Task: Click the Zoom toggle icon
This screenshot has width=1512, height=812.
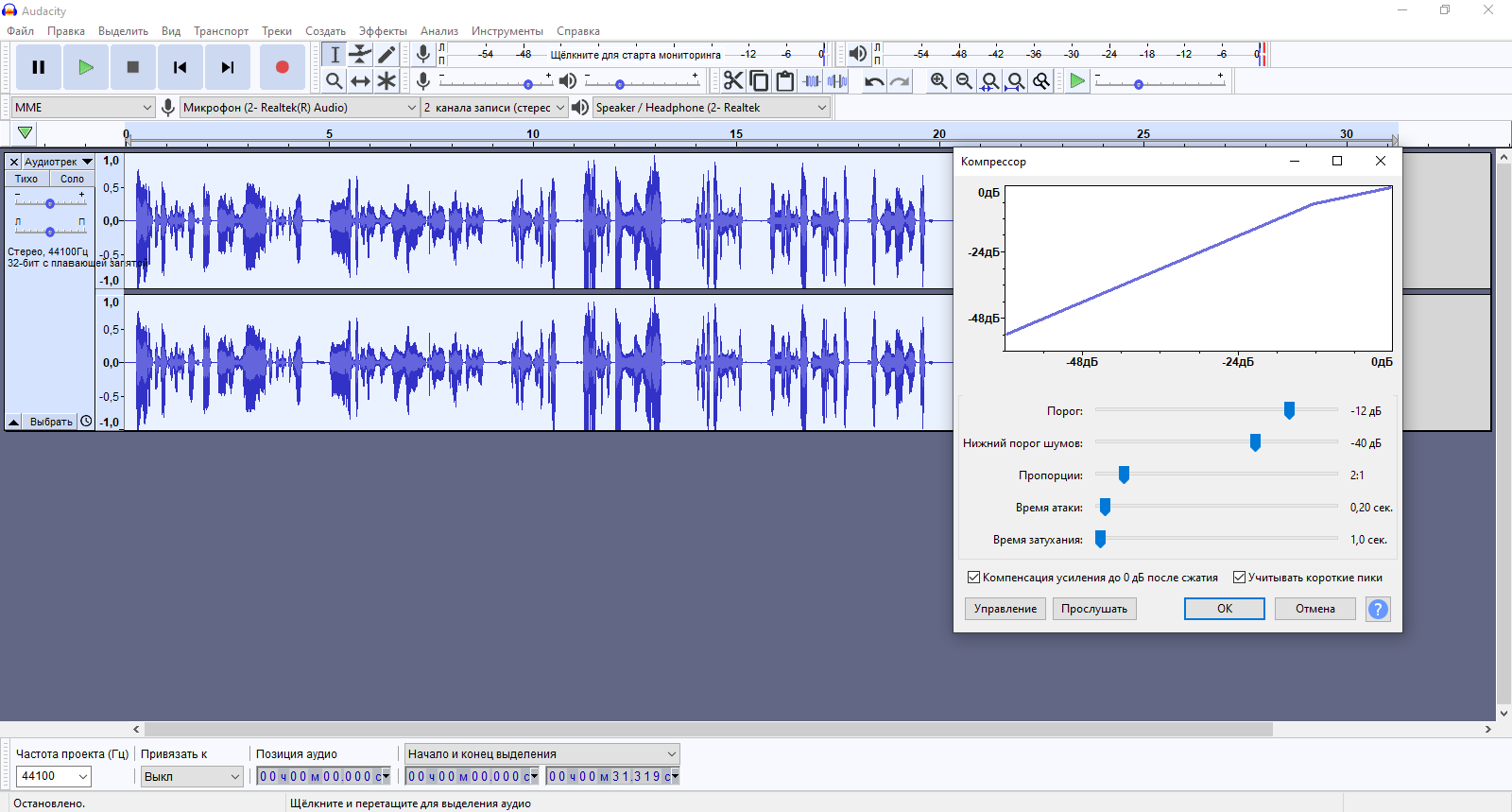Action: pos(1040,81)
